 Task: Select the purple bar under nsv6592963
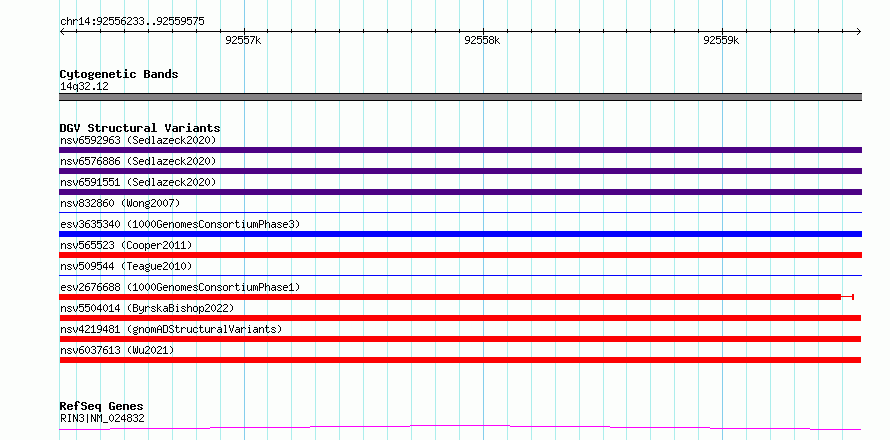point(460,150)
